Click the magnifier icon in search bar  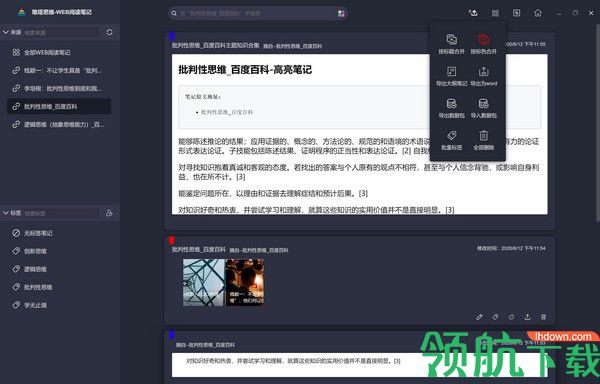174,13
